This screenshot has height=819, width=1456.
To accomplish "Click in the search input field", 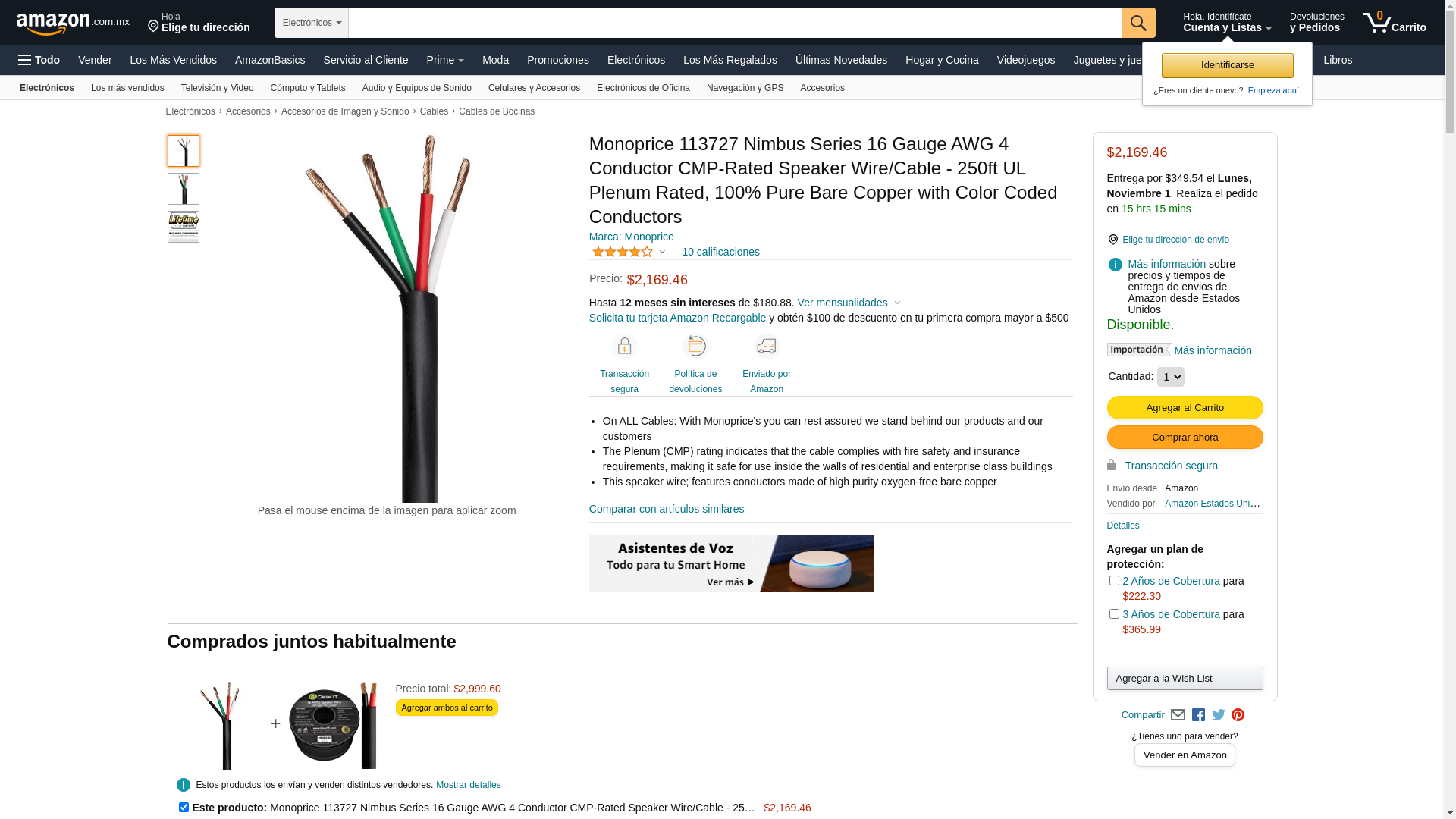I will tap(735, 23).
